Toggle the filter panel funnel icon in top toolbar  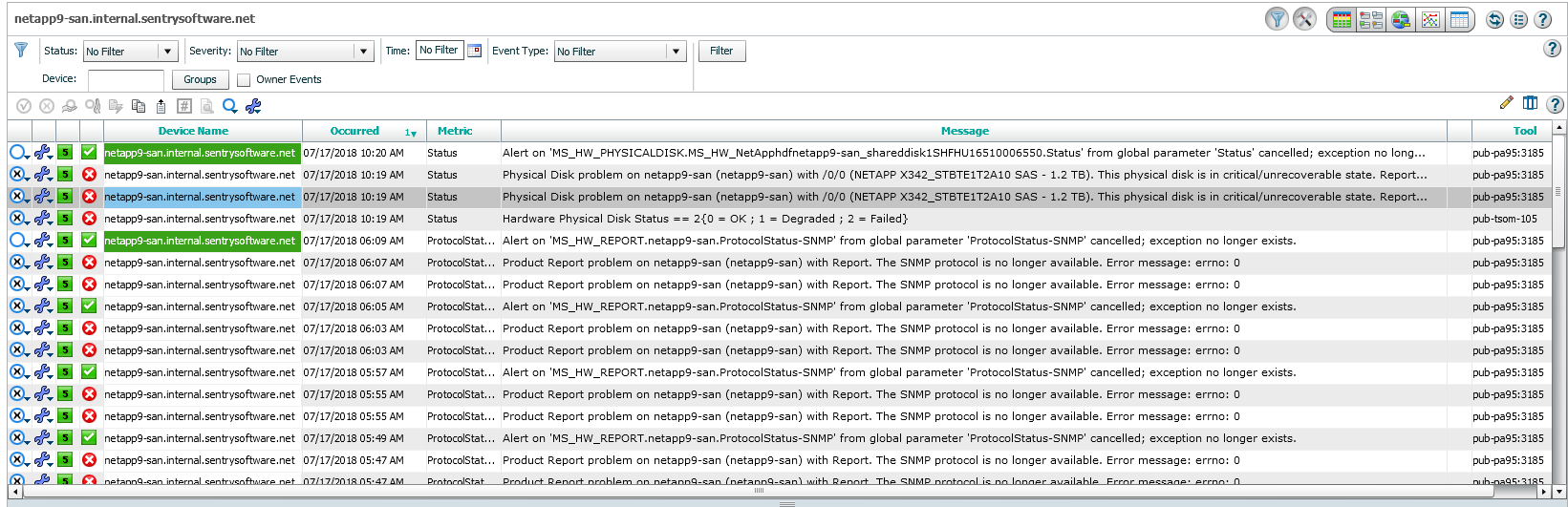[x=1277, y=19]
